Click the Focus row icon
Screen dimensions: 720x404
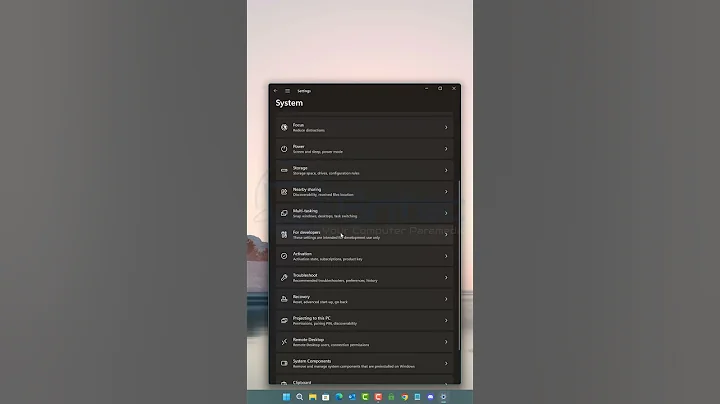coord(284,127)
